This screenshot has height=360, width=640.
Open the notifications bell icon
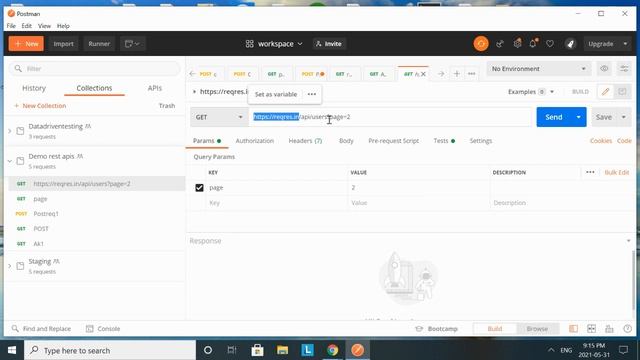pos(533,43)
